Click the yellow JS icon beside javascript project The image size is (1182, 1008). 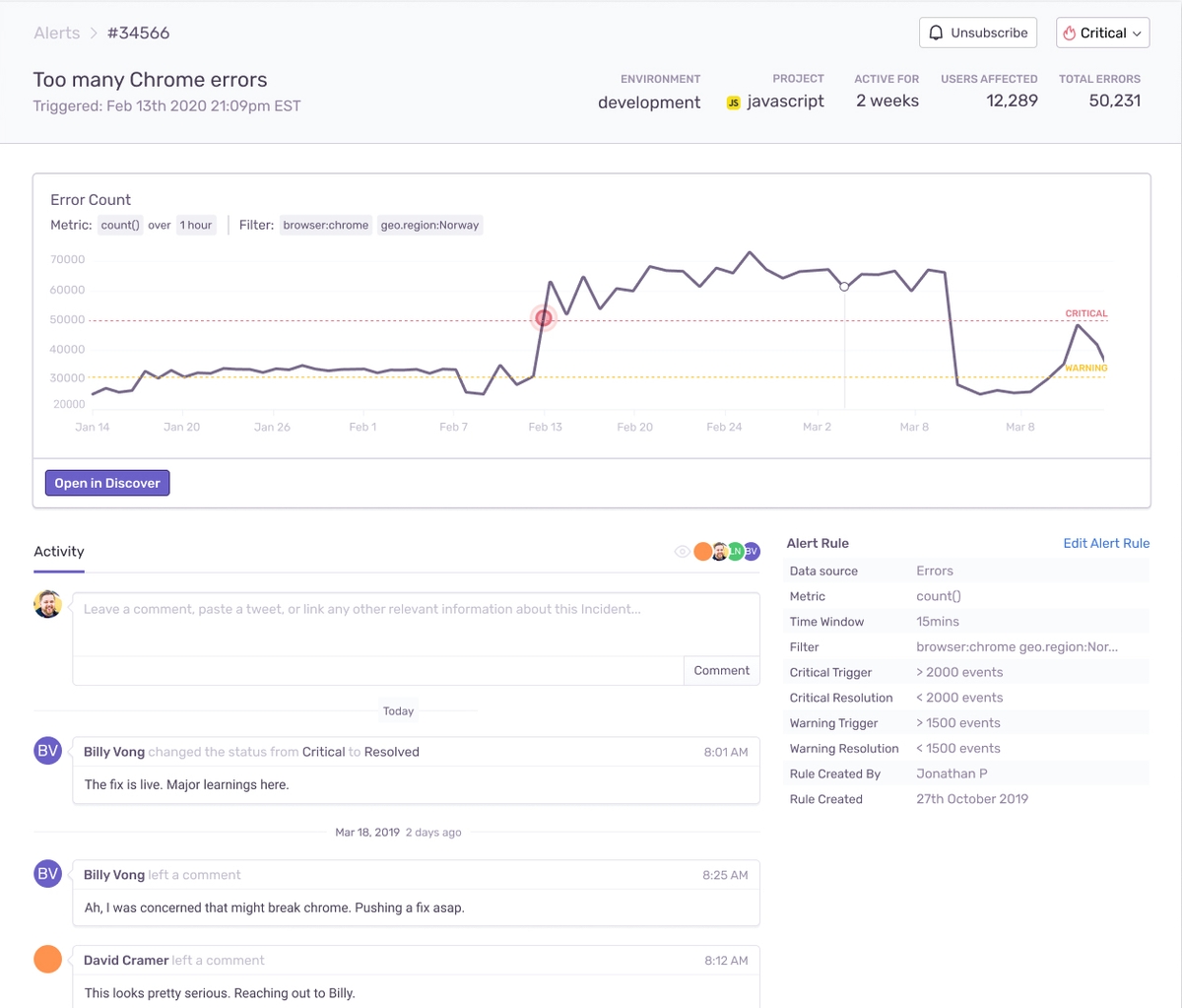click(733, 102)
